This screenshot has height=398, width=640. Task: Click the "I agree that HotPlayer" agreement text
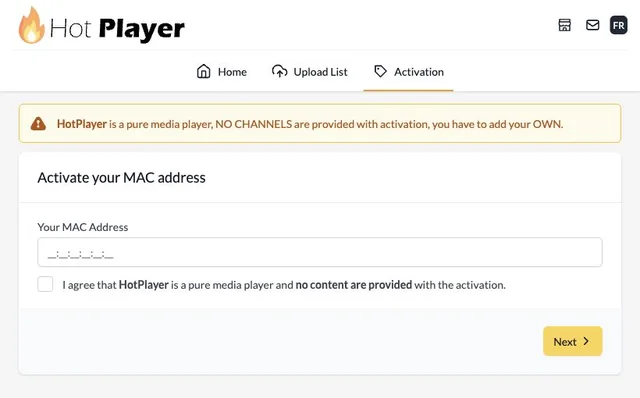[284, 285]
